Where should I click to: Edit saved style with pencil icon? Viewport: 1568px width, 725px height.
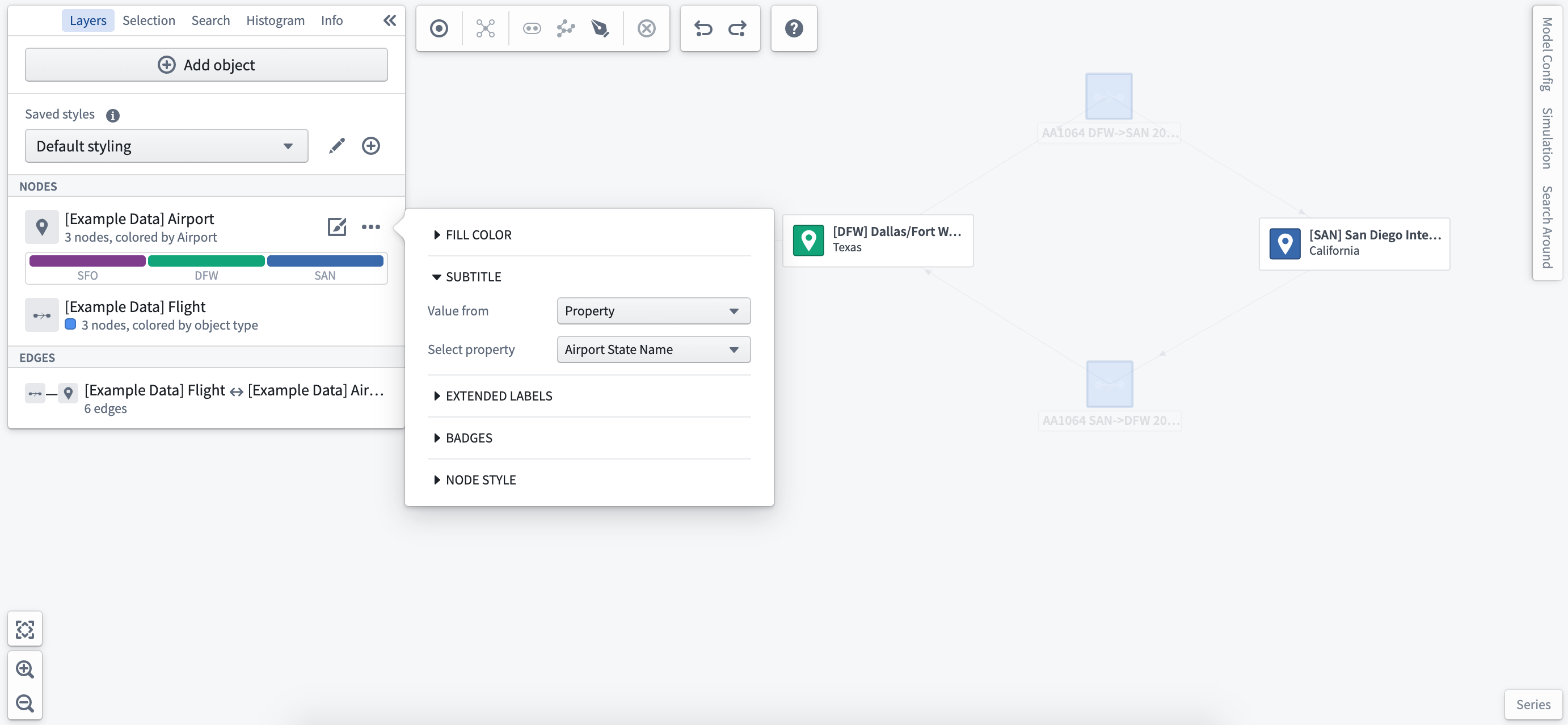click(336, 145)
